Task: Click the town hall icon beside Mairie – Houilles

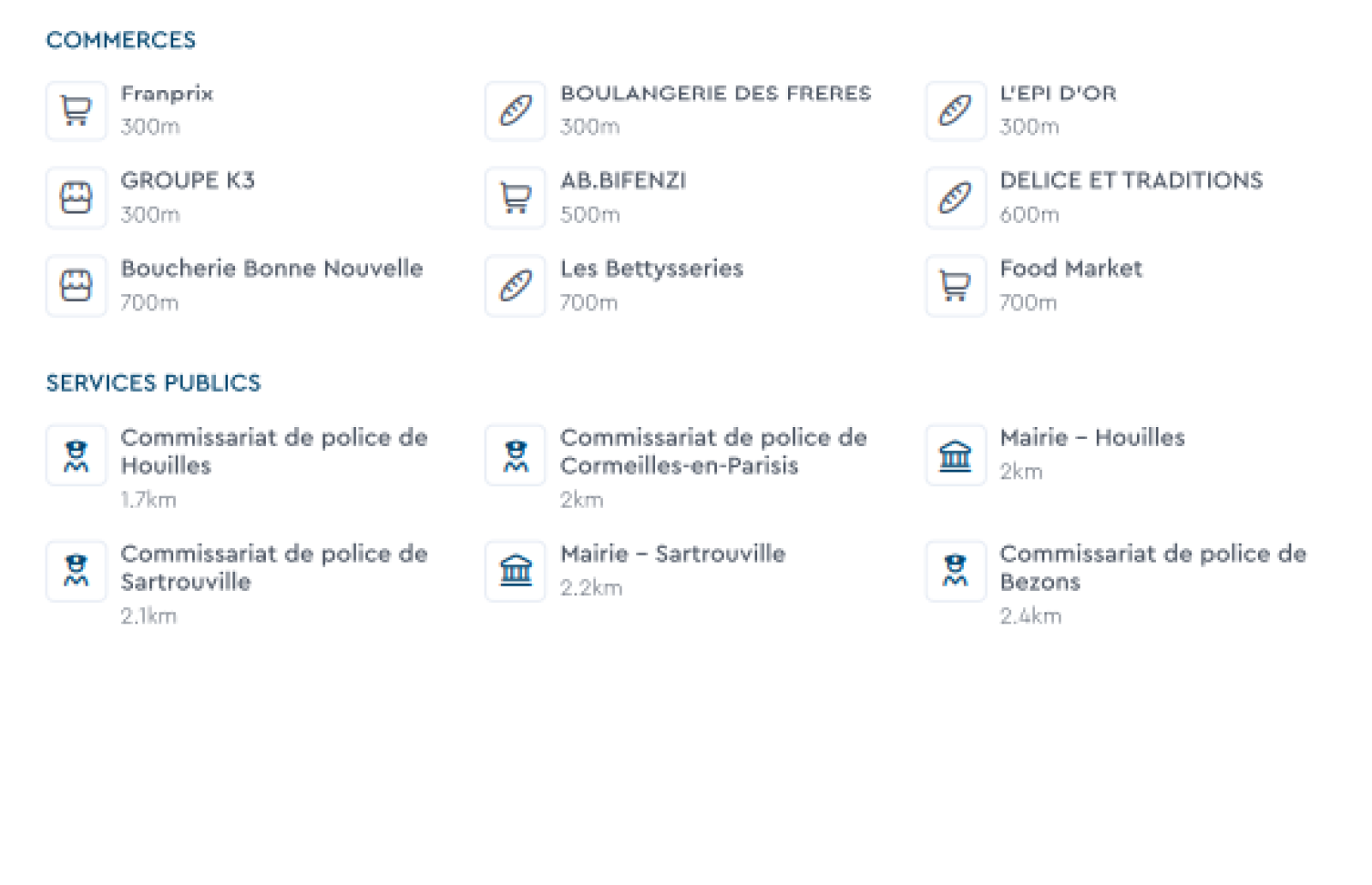Action: tap(955, 455)
